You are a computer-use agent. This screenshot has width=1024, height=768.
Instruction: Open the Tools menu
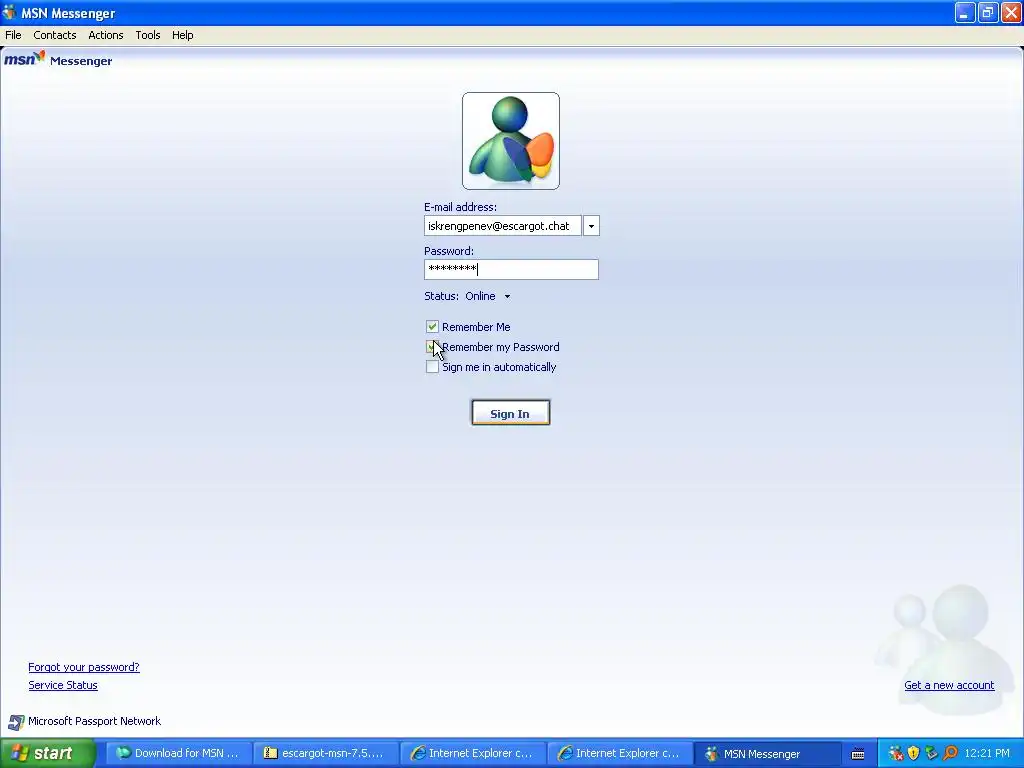[148, 35]
